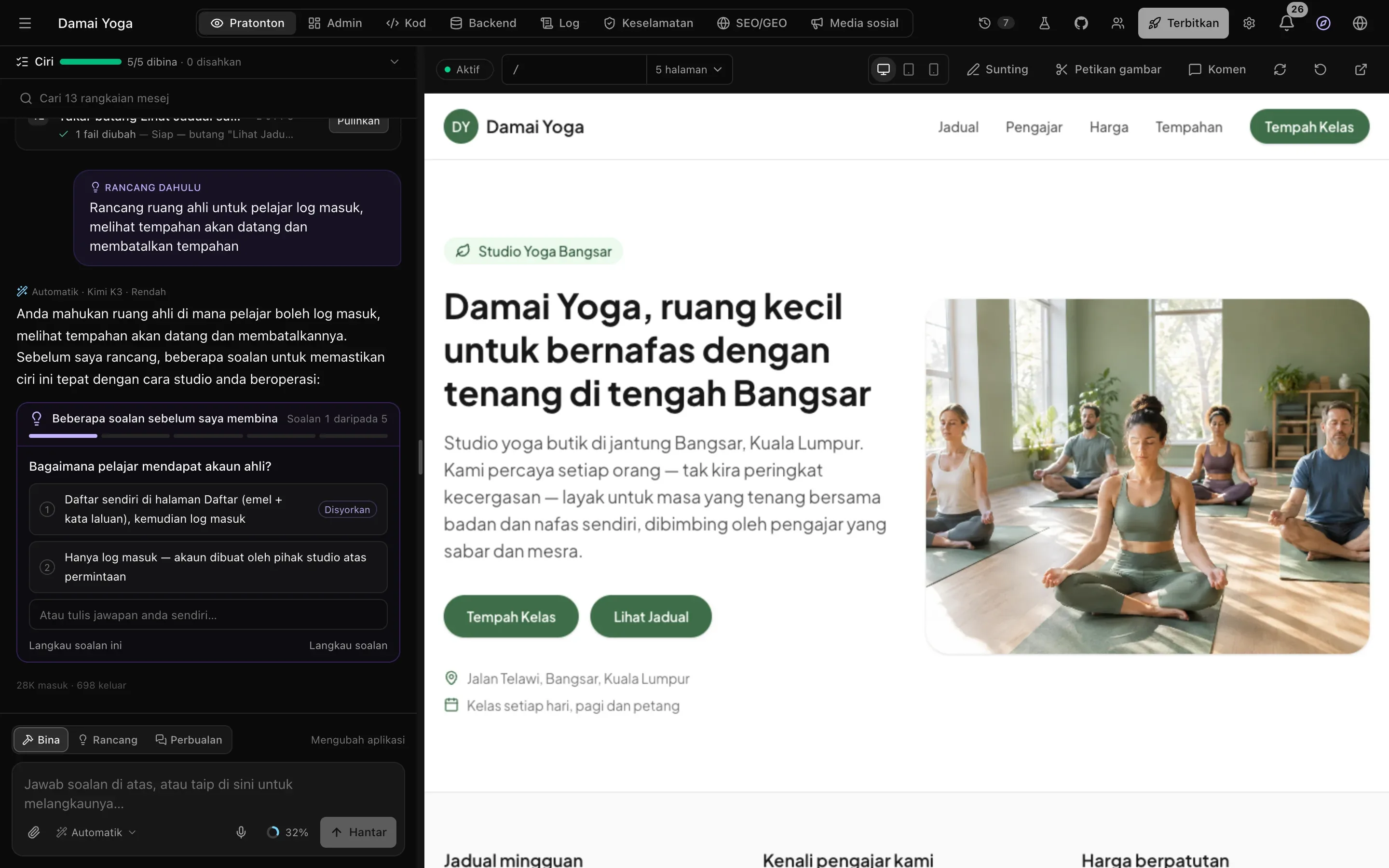This screenshot has height=868, width=1389.
Task: Select option 1 Daftar sendiri di halaman Daftar
Action: (208, 509)
